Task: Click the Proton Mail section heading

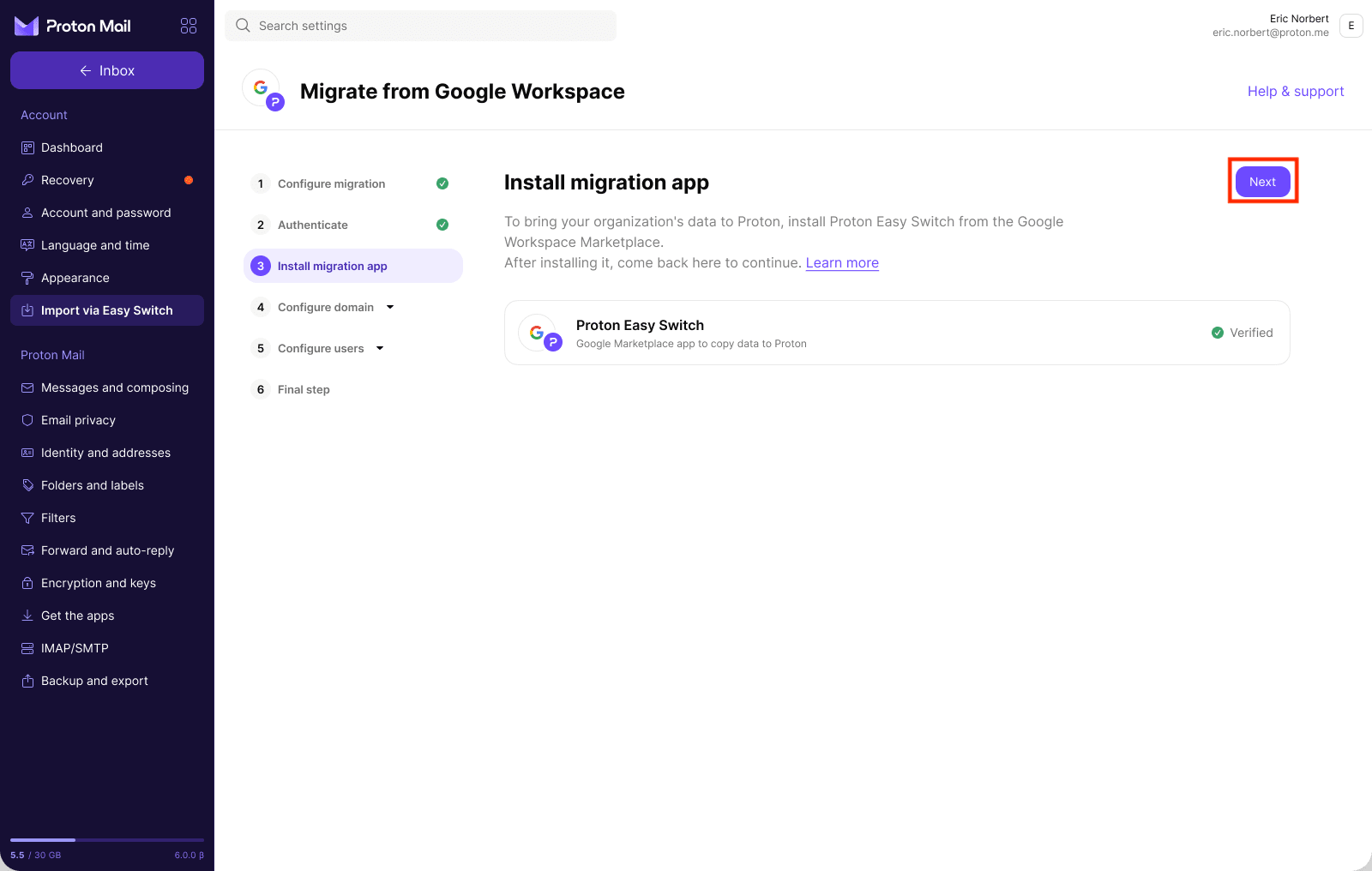Action: [x=52, y=355]
